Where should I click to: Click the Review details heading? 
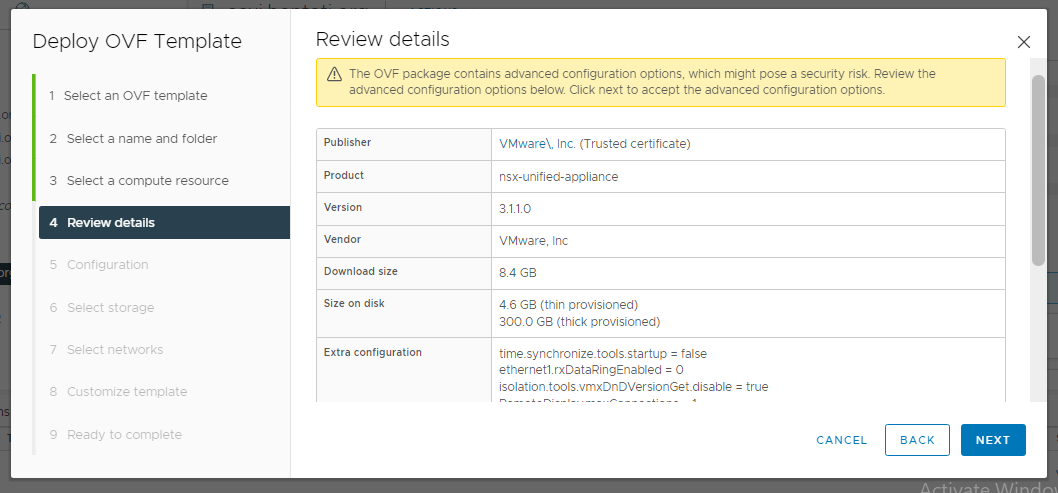[383, 39]
